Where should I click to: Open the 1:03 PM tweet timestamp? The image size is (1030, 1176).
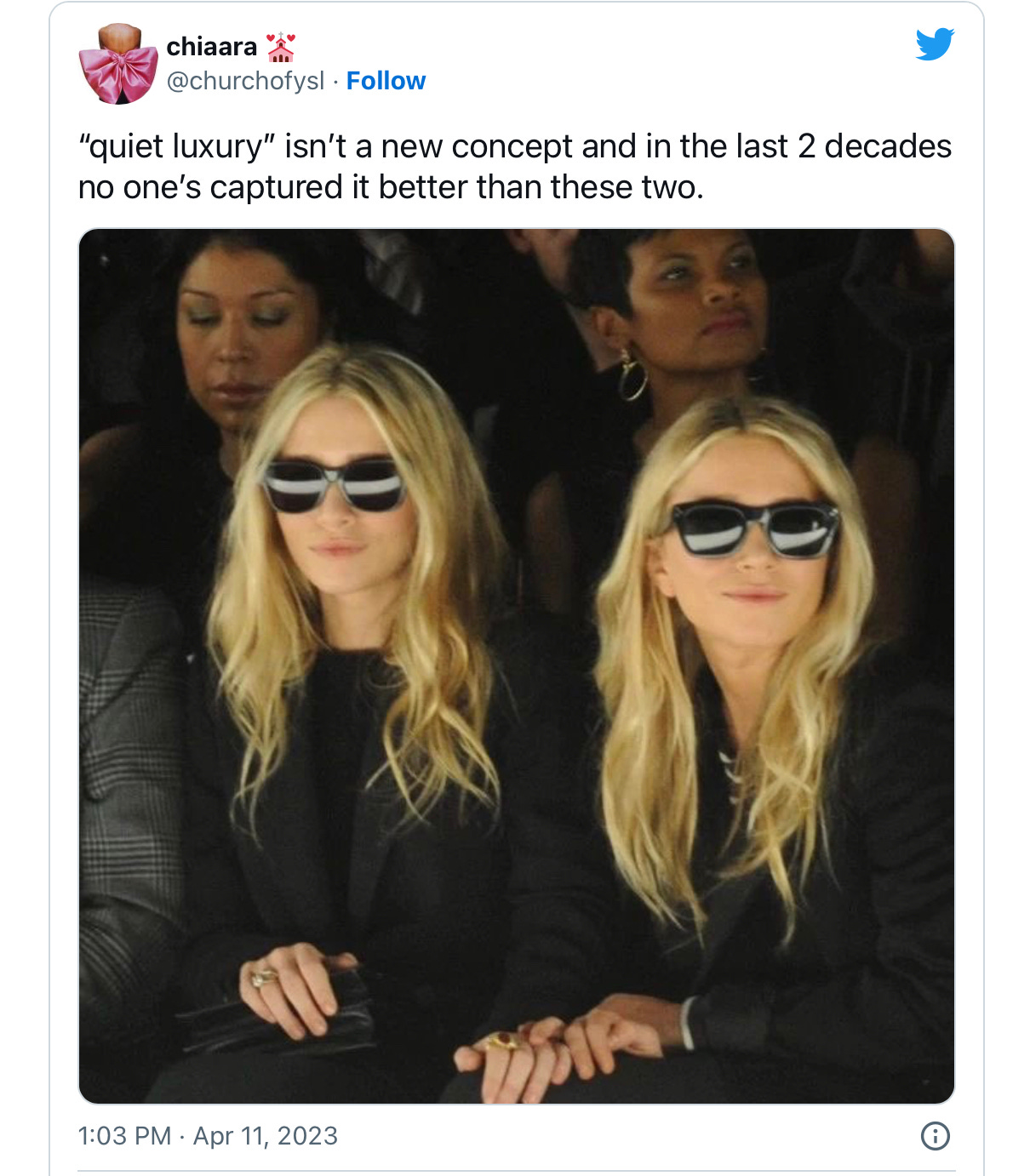coord(124,1136)
